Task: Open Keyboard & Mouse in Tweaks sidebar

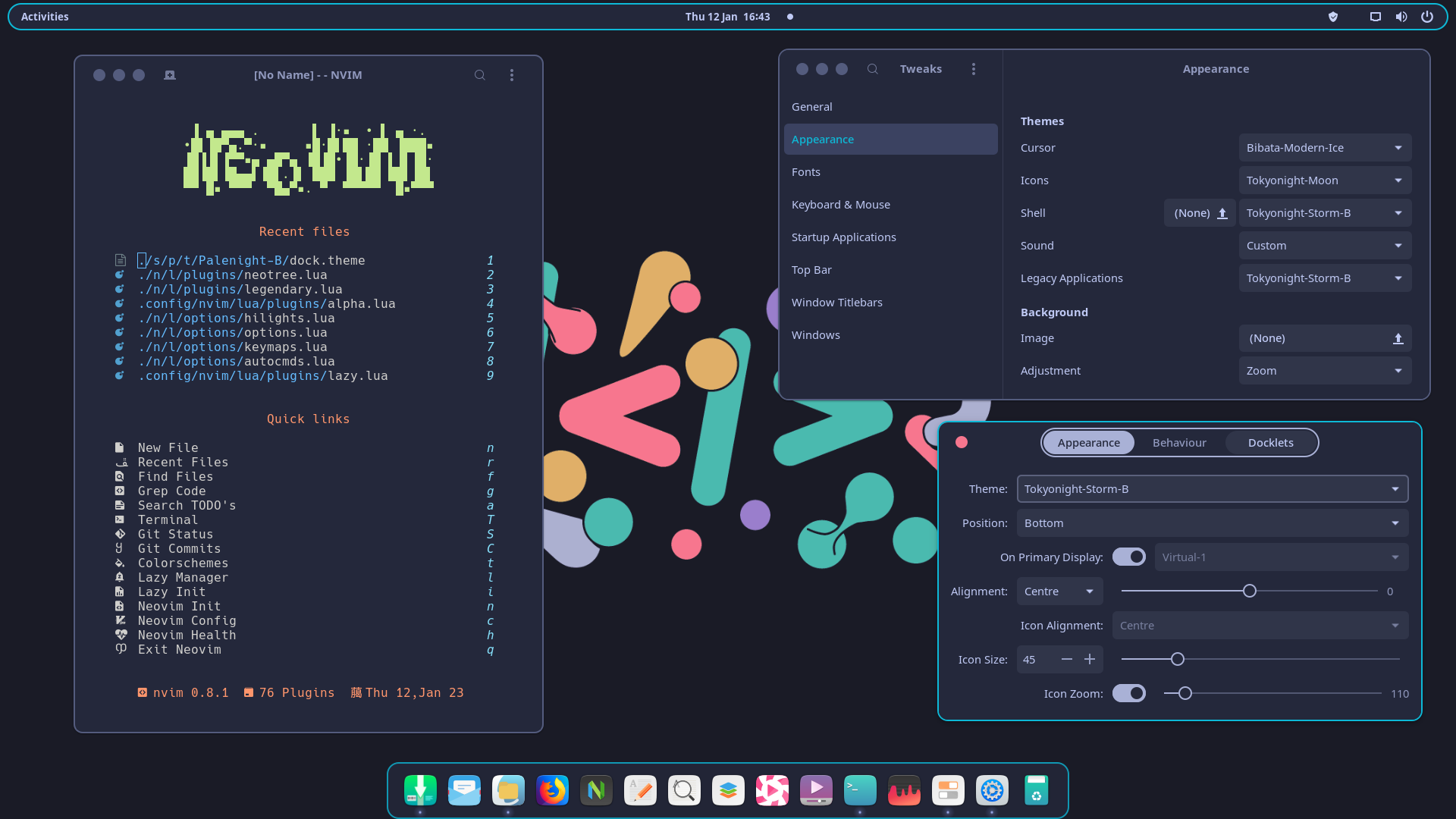Action: (x=891, y=205)
